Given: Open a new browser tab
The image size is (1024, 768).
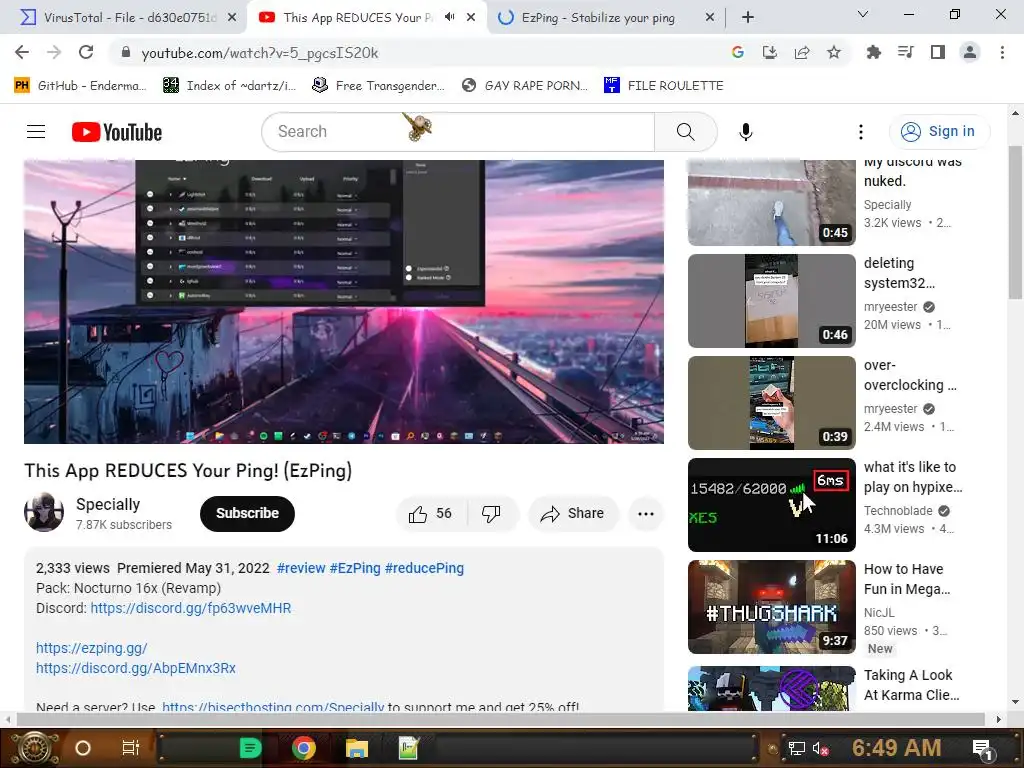Looking at the screenshot, I should coord(748,18).
